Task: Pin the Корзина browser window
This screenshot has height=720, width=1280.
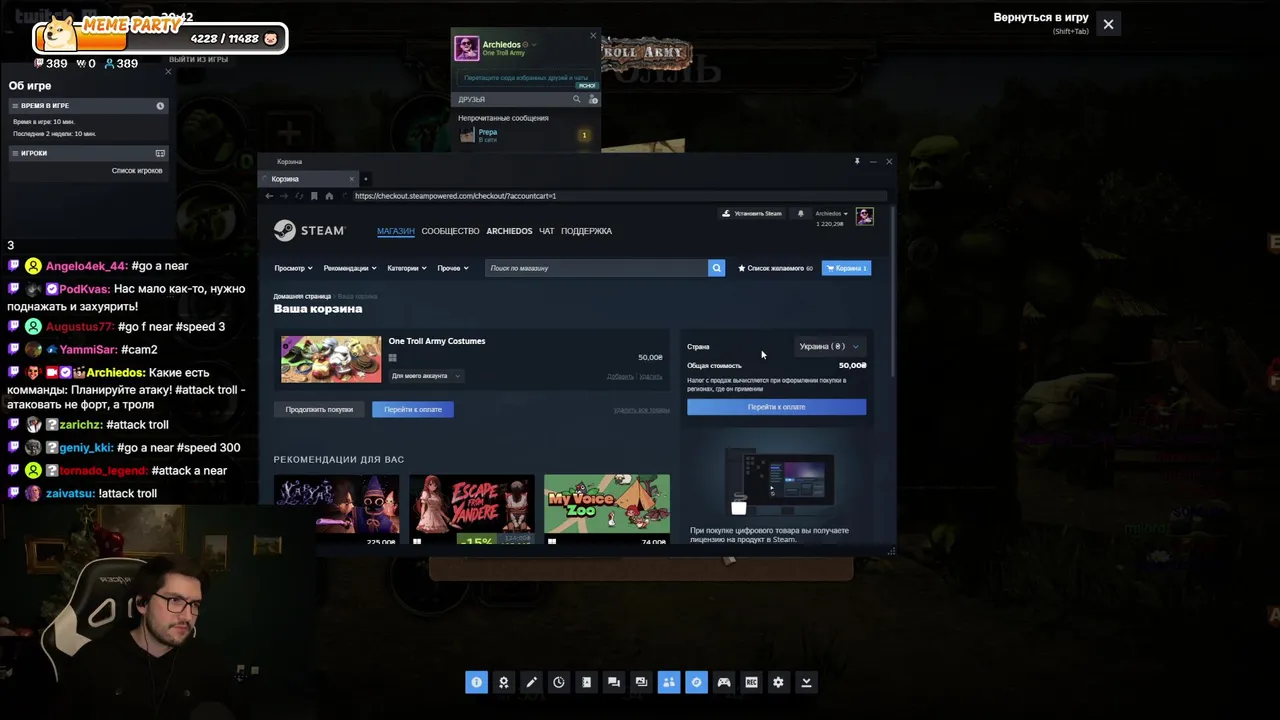Action: 857,161
